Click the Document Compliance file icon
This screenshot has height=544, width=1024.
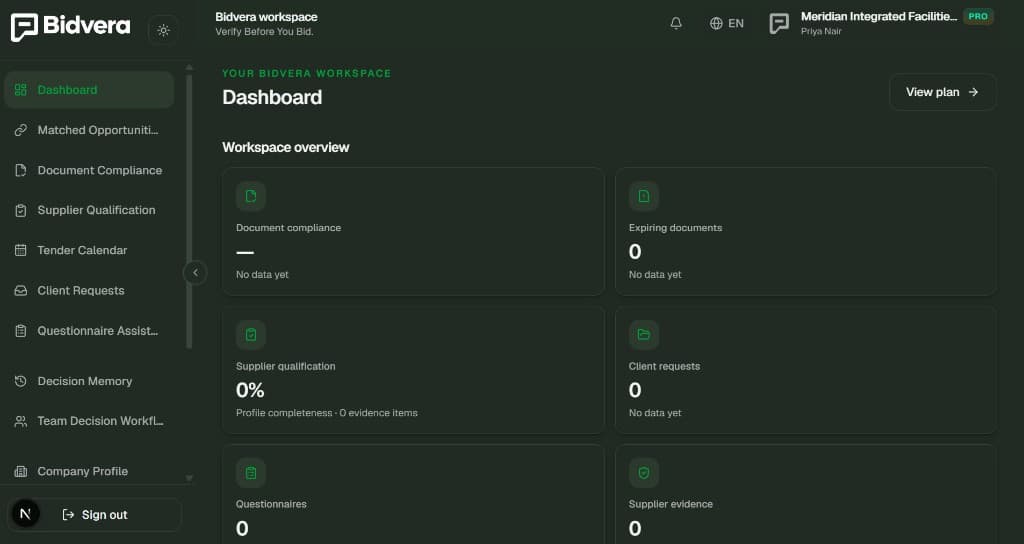click(21, 170)
